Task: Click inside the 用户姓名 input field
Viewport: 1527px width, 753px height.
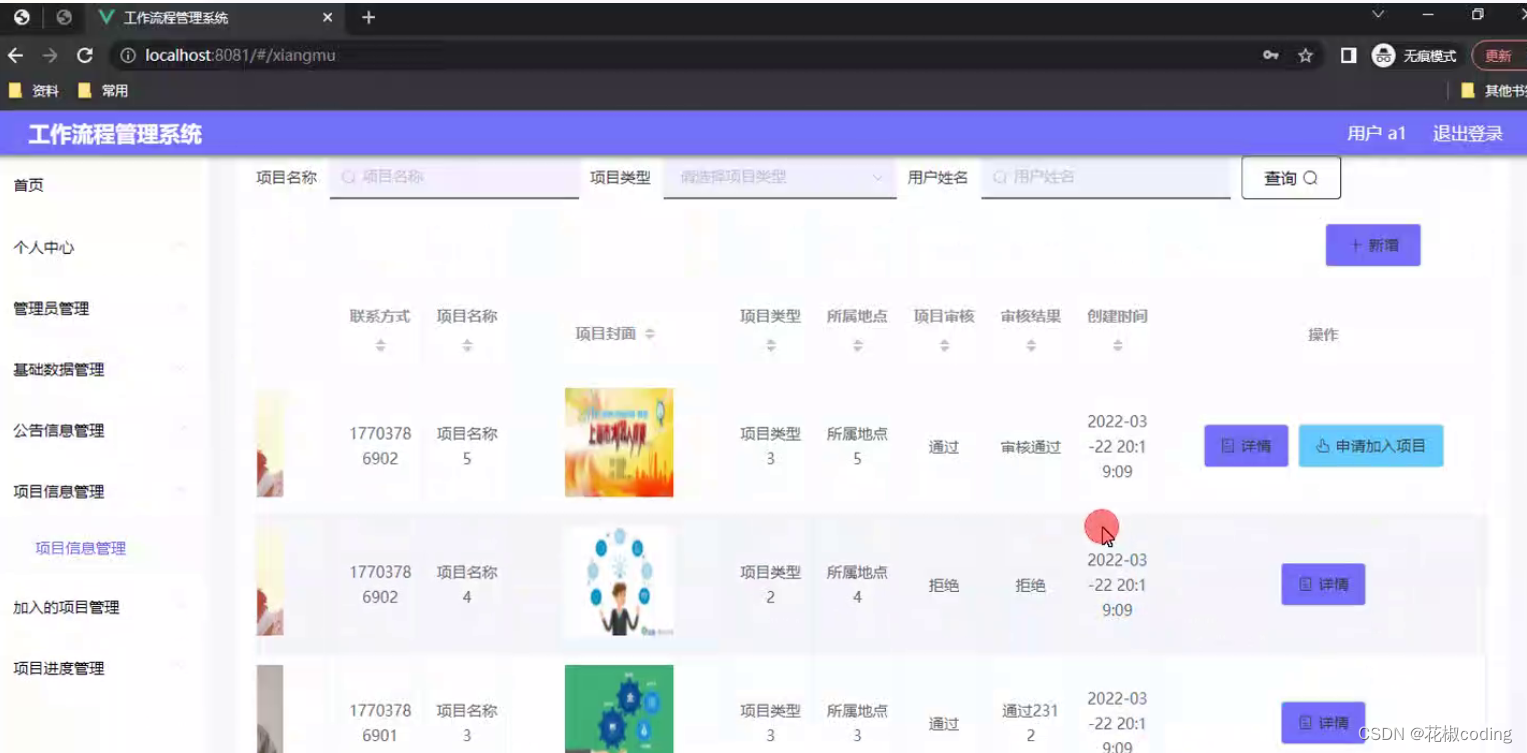Action: pyautogui.click(x=1100, y=177)
